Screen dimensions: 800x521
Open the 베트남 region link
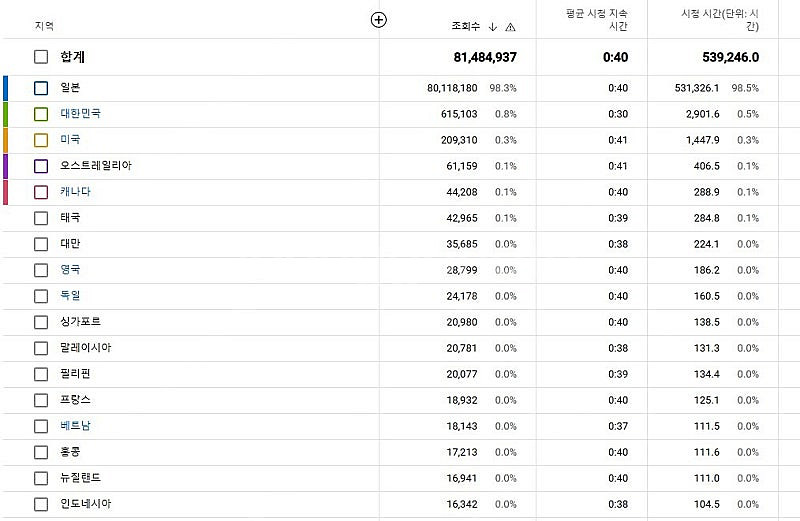coord(75,426)
